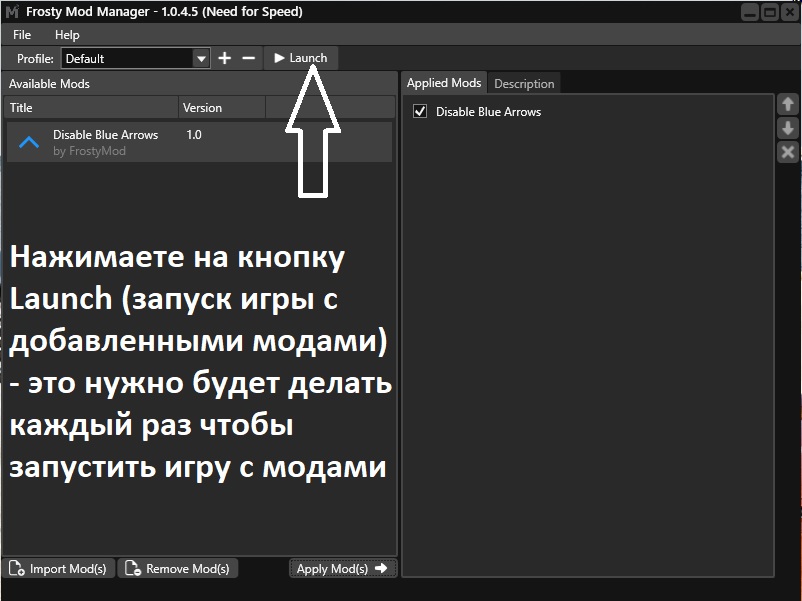The width and height of the screenshot is (802, 601).
Task: Sort available mods by Title column
Action: click(x=91, y=107)
